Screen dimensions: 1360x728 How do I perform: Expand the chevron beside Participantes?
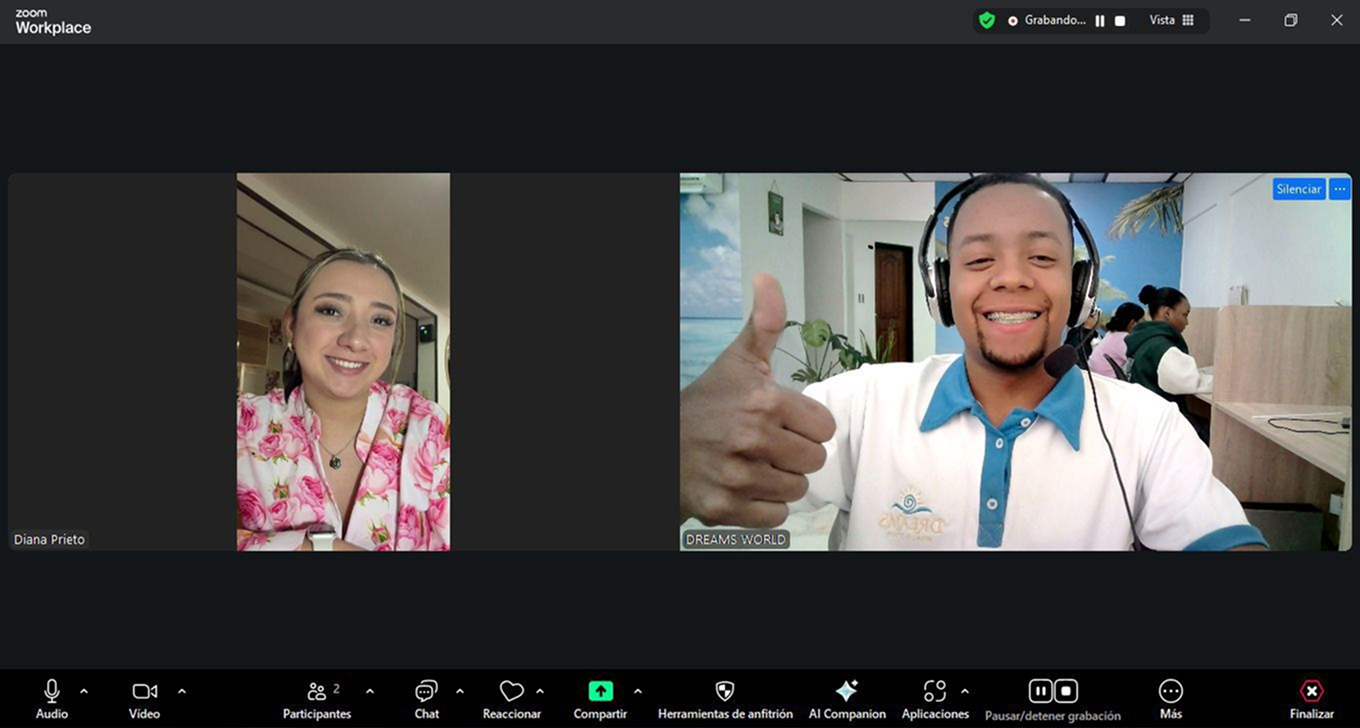click(370, 691)
